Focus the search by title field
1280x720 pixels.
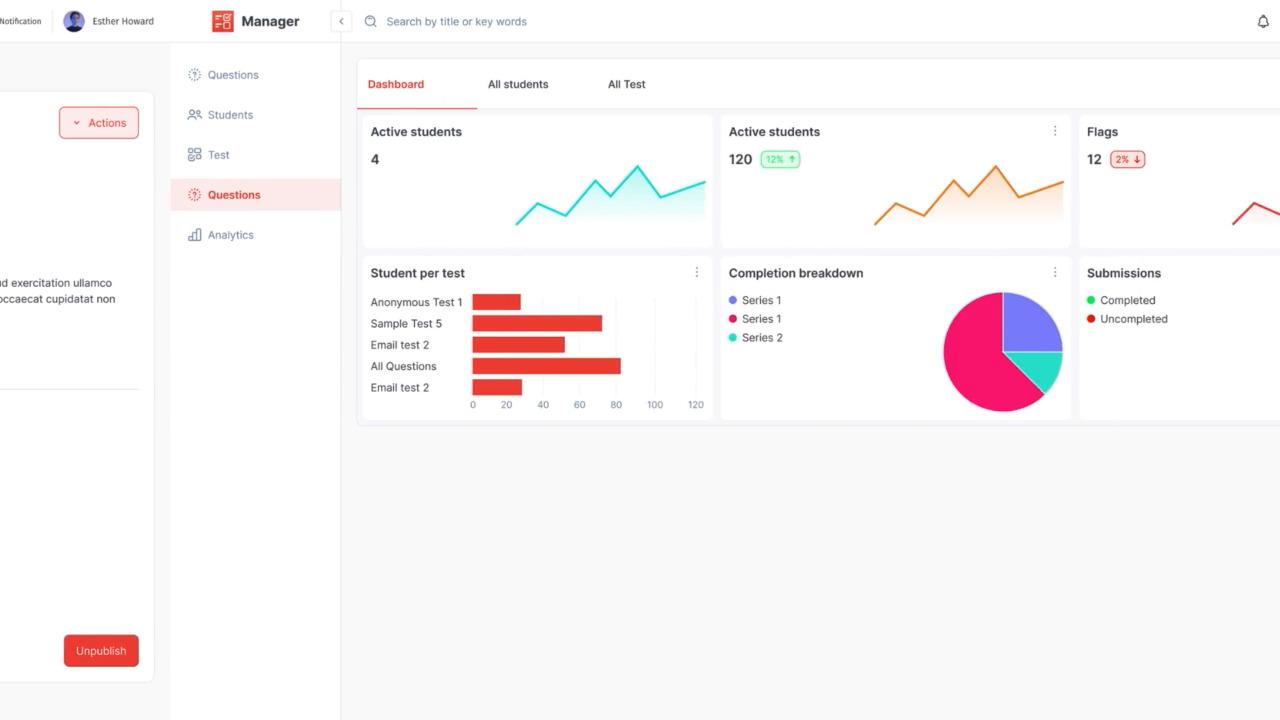(x=456, y=21)
